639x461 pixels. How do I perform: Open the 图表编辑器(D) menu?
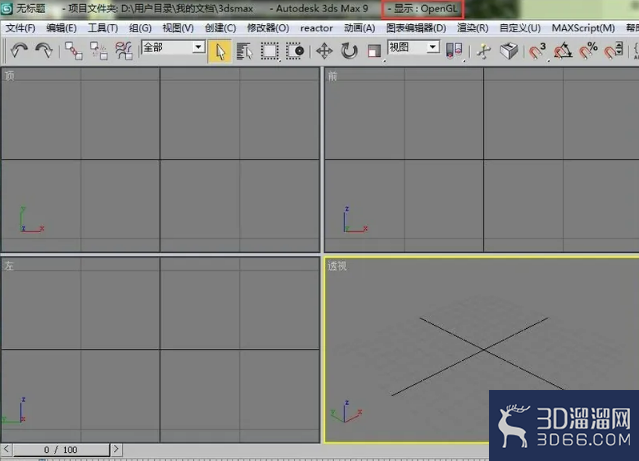click(x=416, y=28)
